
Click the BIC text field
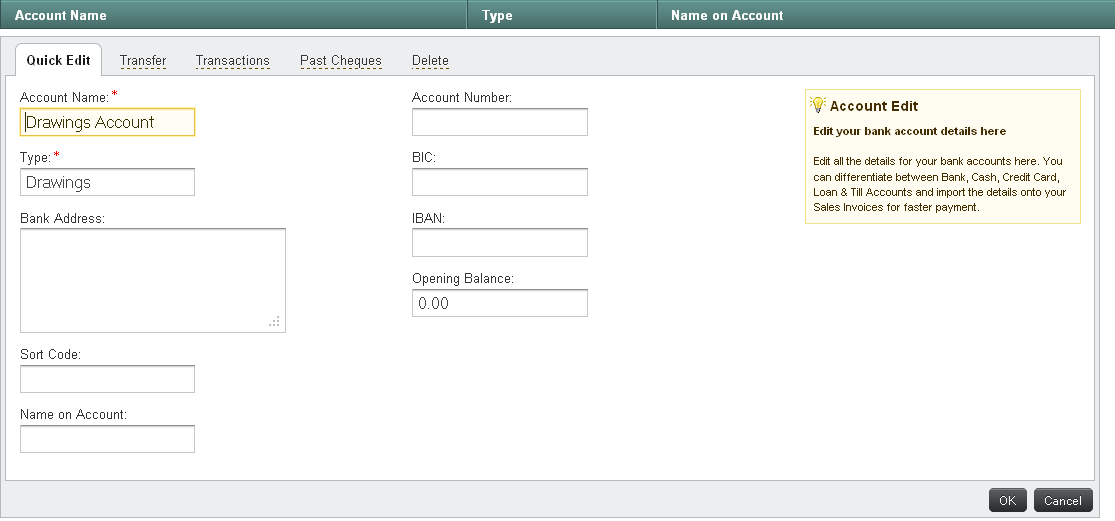point(499,182)
